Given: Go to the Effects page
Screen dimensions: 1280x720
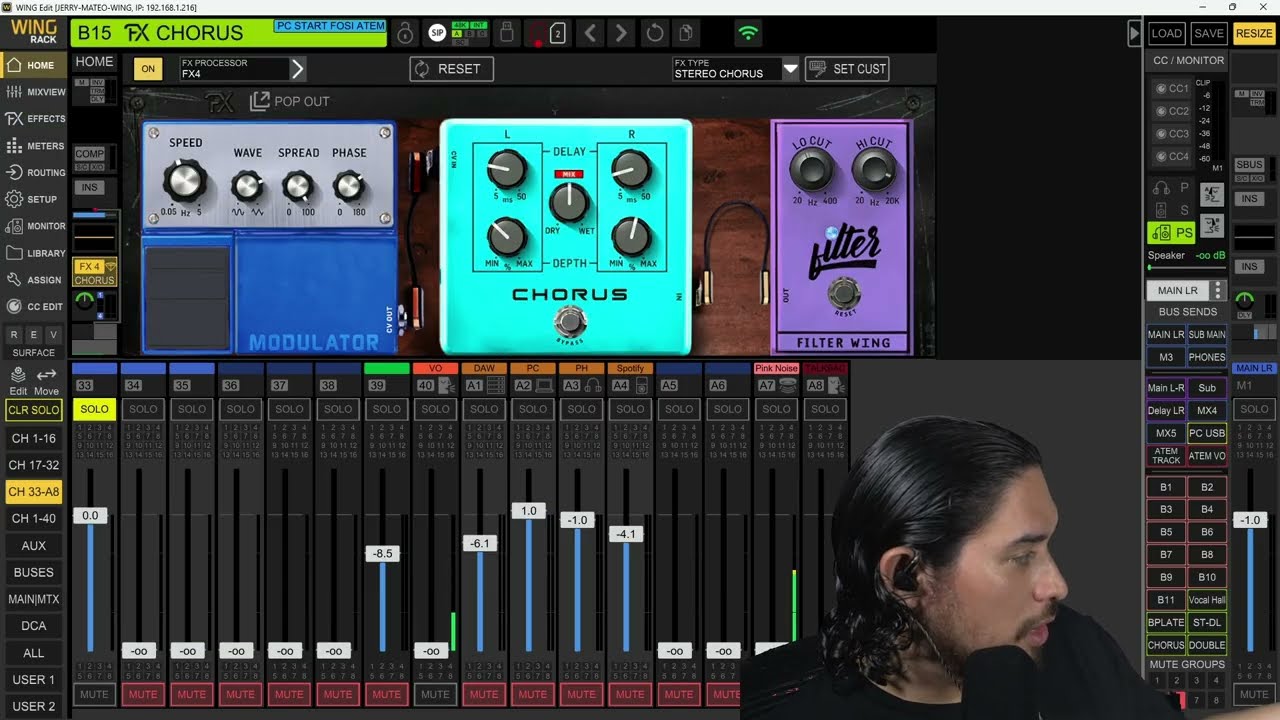Looking at the screenshot, I should [34, 118].
